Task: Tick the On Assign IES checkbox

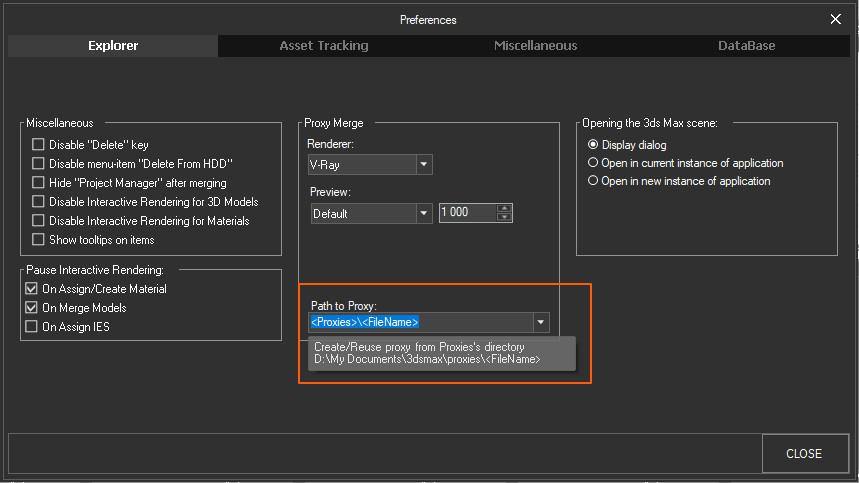Action: [x=31, y=326]
